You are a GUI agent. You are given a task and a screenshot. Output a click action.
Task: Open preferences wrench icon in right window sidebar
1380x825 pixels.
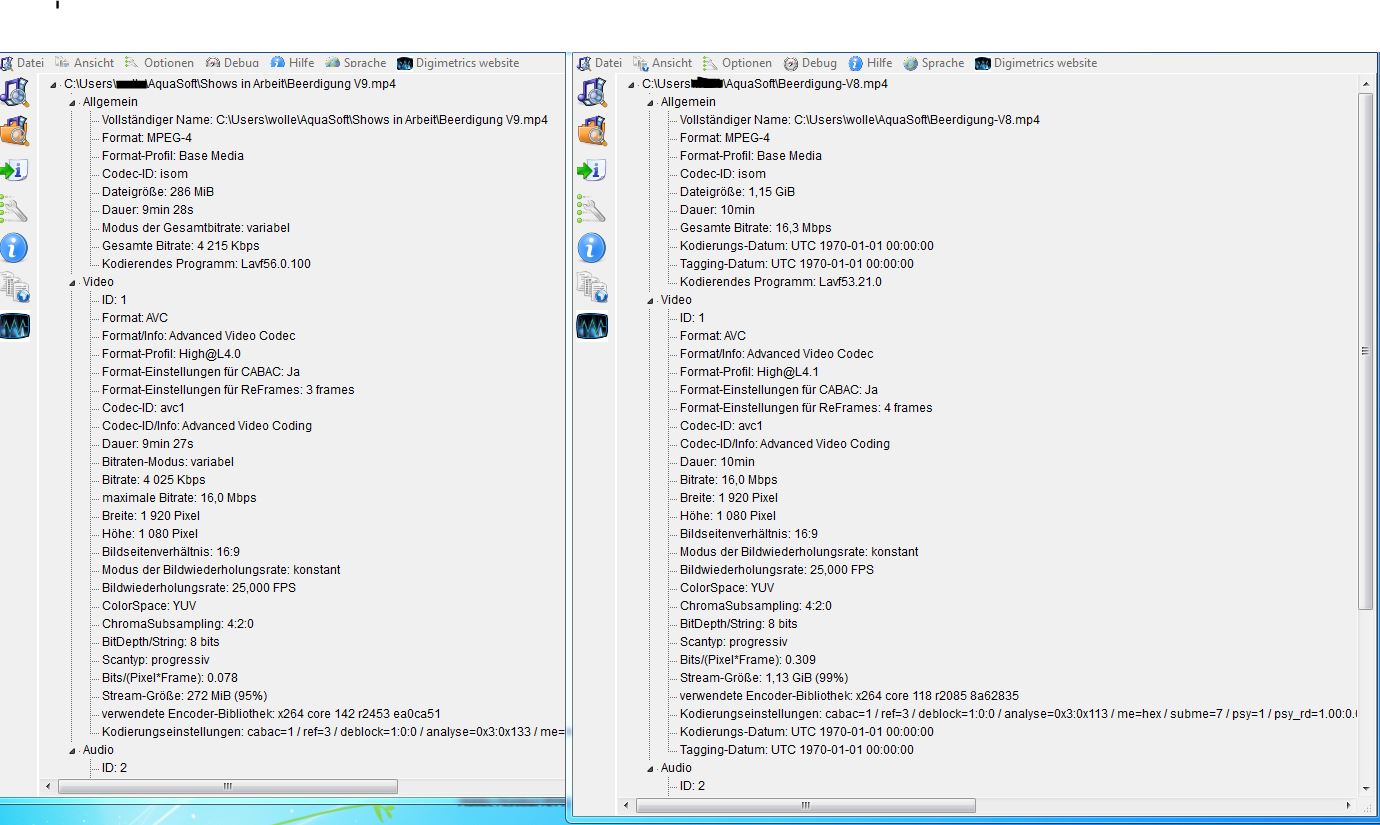592,209
